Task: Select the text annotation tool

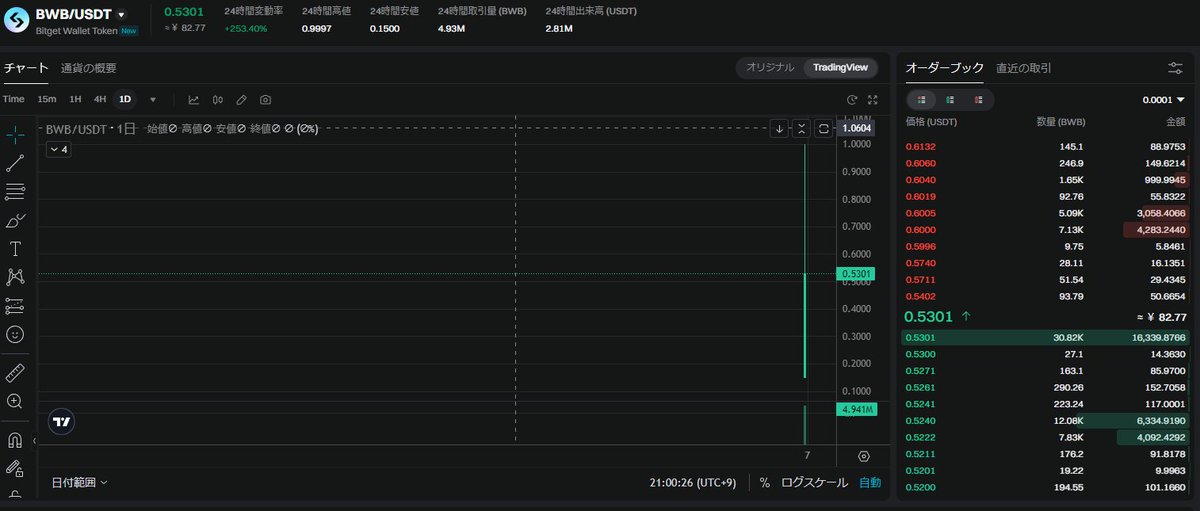Action: point(15,248)
